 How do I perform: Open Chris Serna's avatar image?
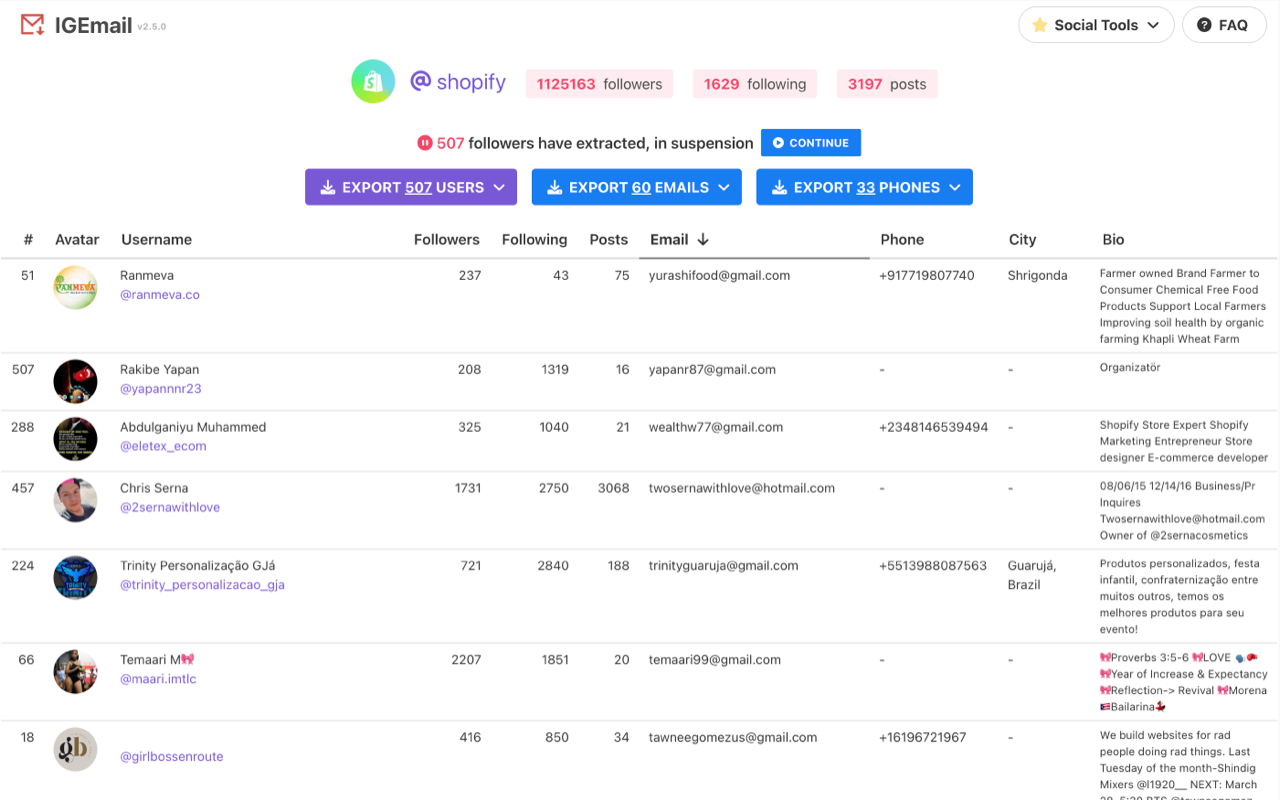tap(75, 500)
